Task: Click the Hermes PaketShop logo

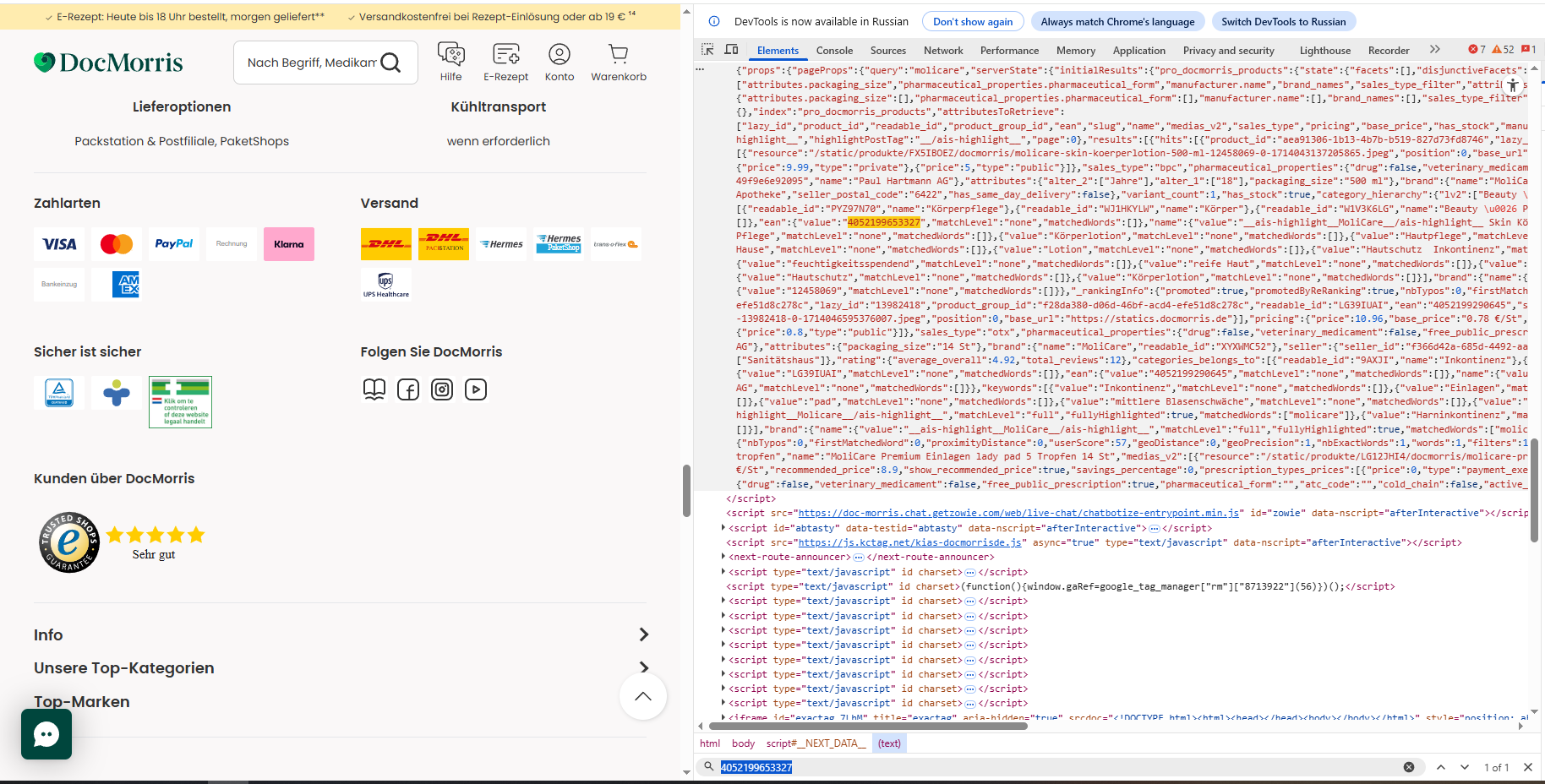Action: coord(559,244)
